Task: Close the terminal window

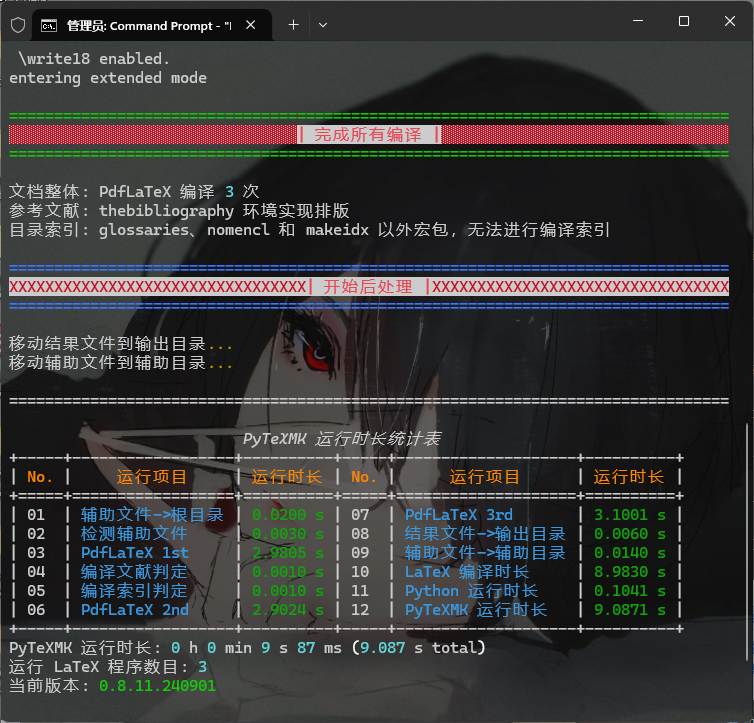Action: pyautogui.click(x=729, y=21)
